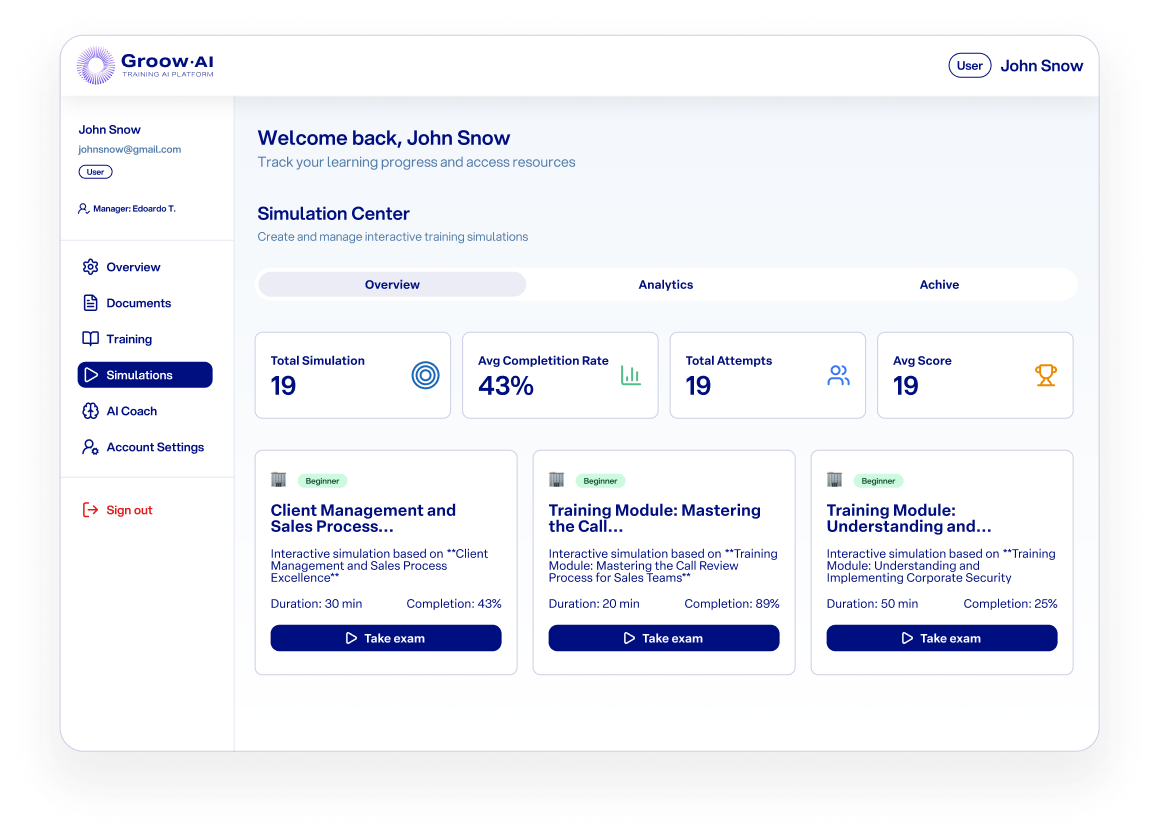Click the brain icon beside AI Coach

tap(90, 411)
